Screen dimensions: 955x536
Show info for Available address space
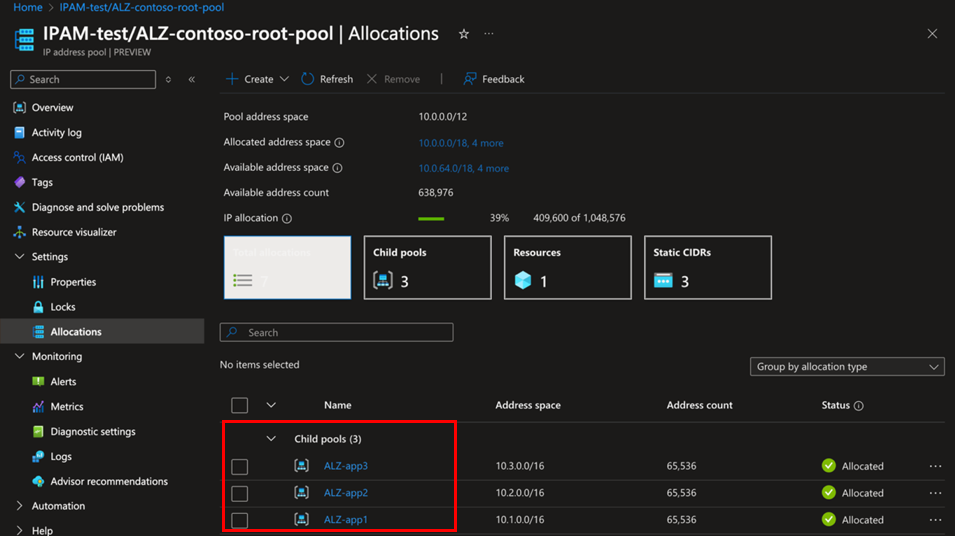tap(337, 168)
